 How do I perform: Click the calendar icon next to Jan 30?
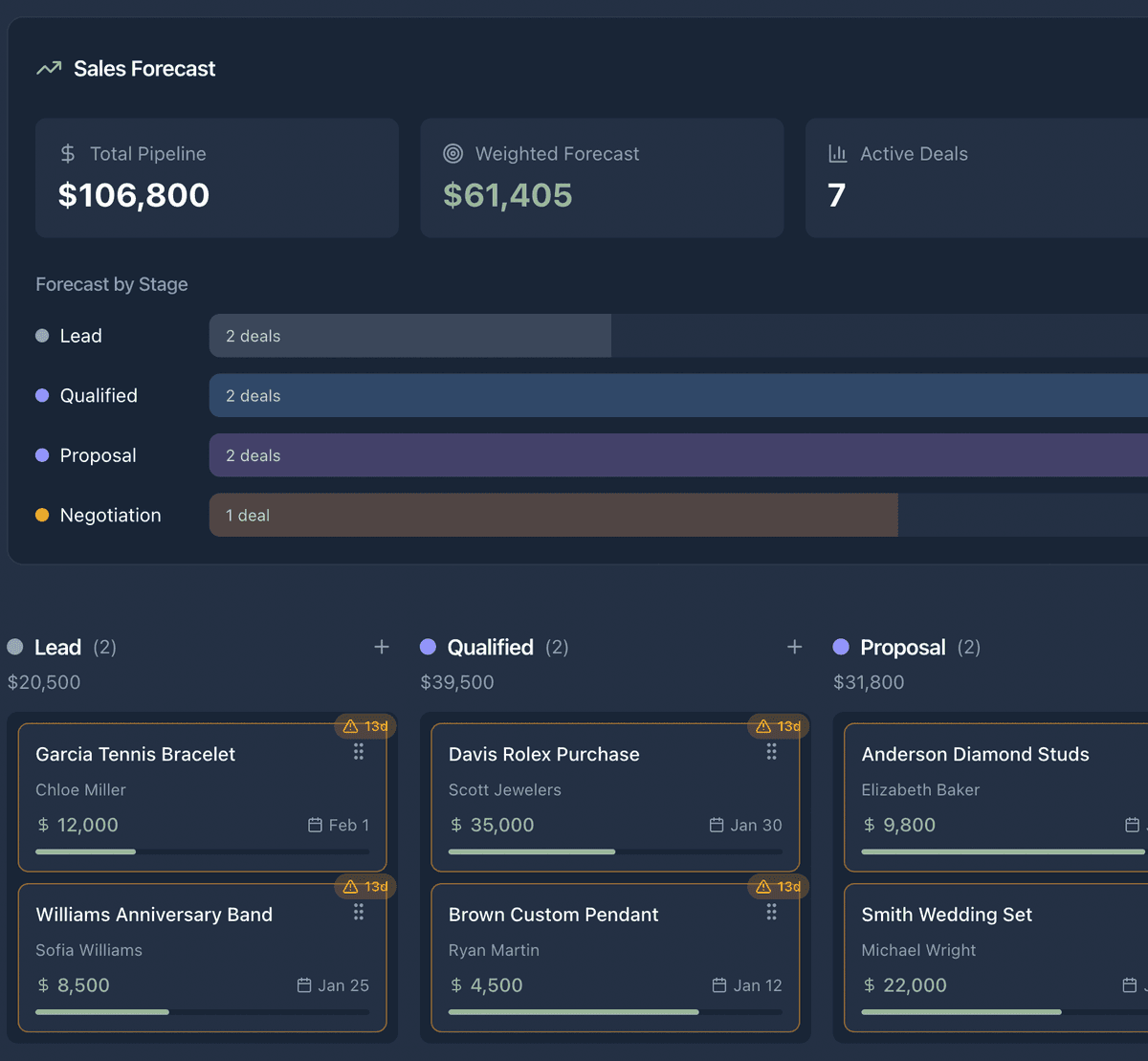[x=717, y=825]
